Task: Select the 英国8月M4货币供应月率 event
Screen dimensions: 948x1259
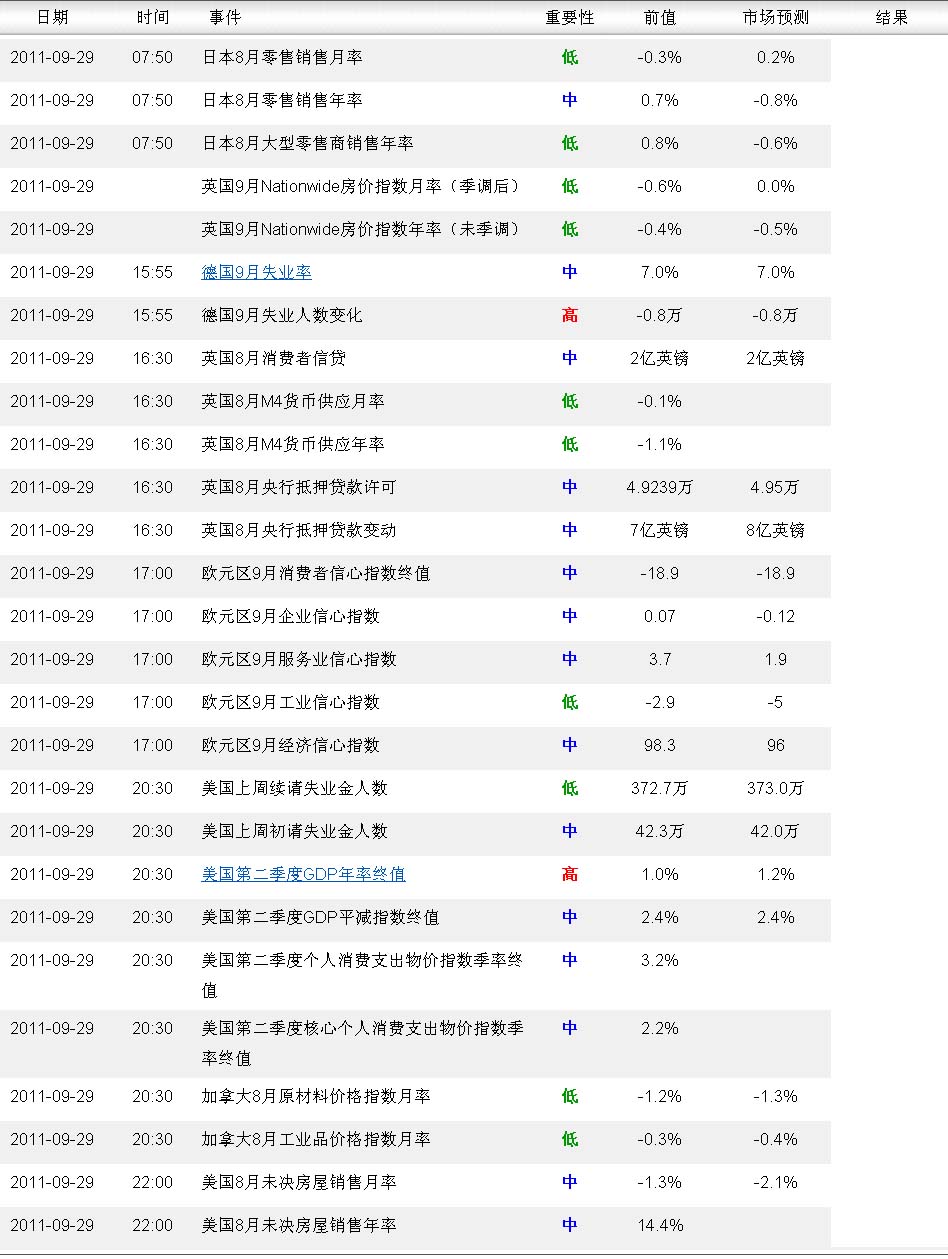Action: (x=293, y=401)
